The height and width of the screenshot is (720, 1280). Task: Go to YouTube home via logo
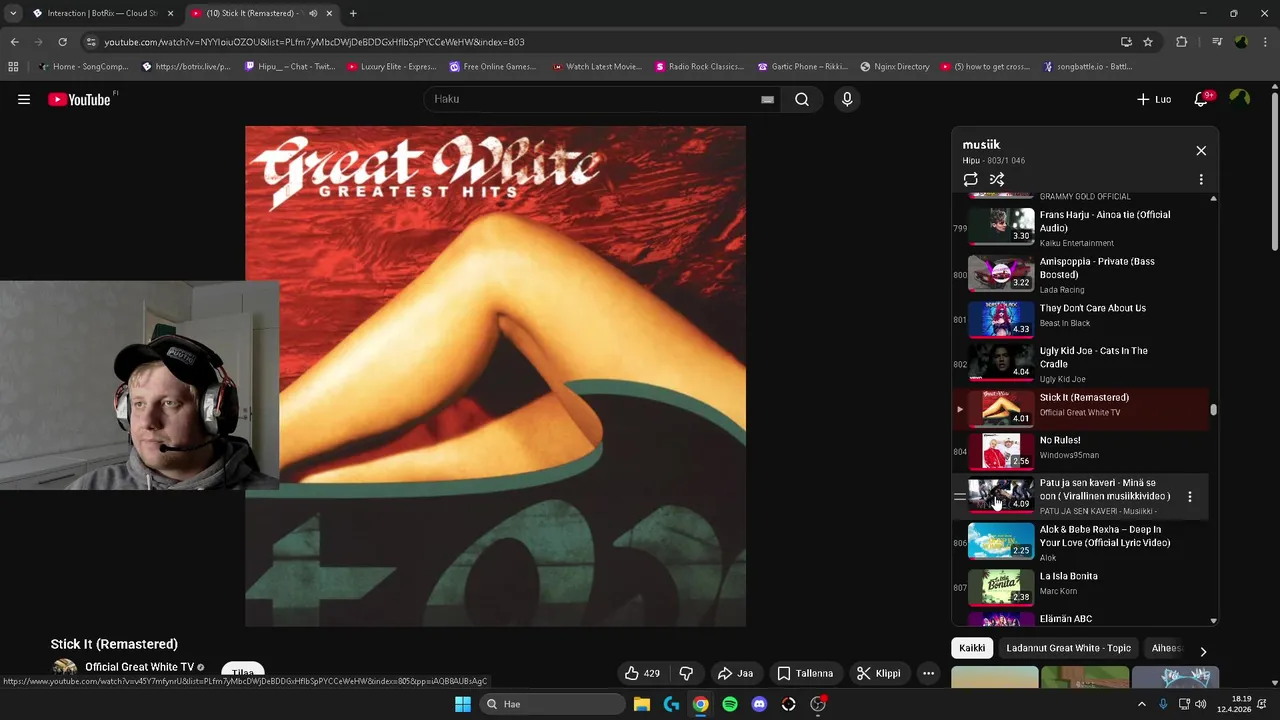coord(79,99)
